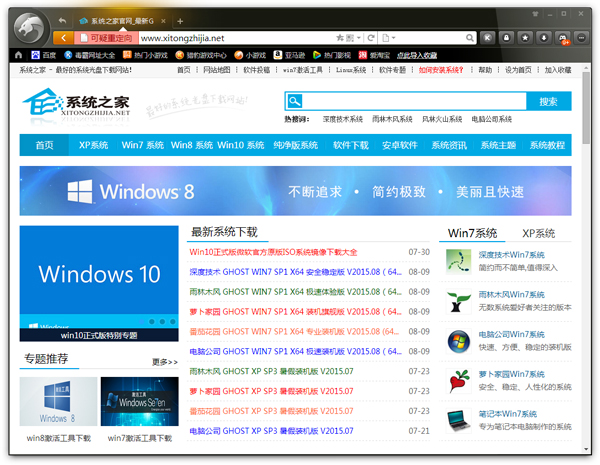Viewport: 600px width, 465px height.
Task: Click the 笔记本Win7系统 laptop icon
Action: 458,421
